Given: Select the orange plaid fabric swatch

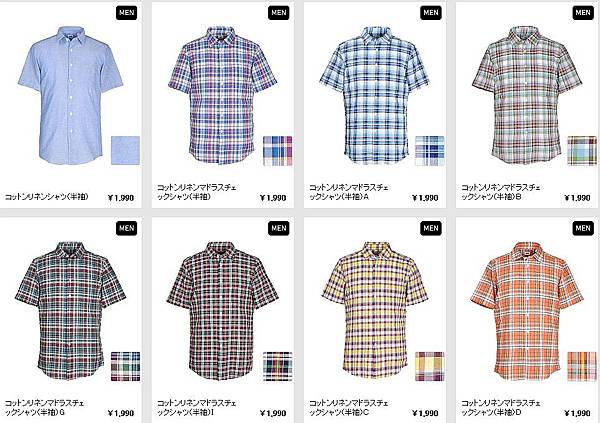Looking at the screenshot, I should (582, 366).
